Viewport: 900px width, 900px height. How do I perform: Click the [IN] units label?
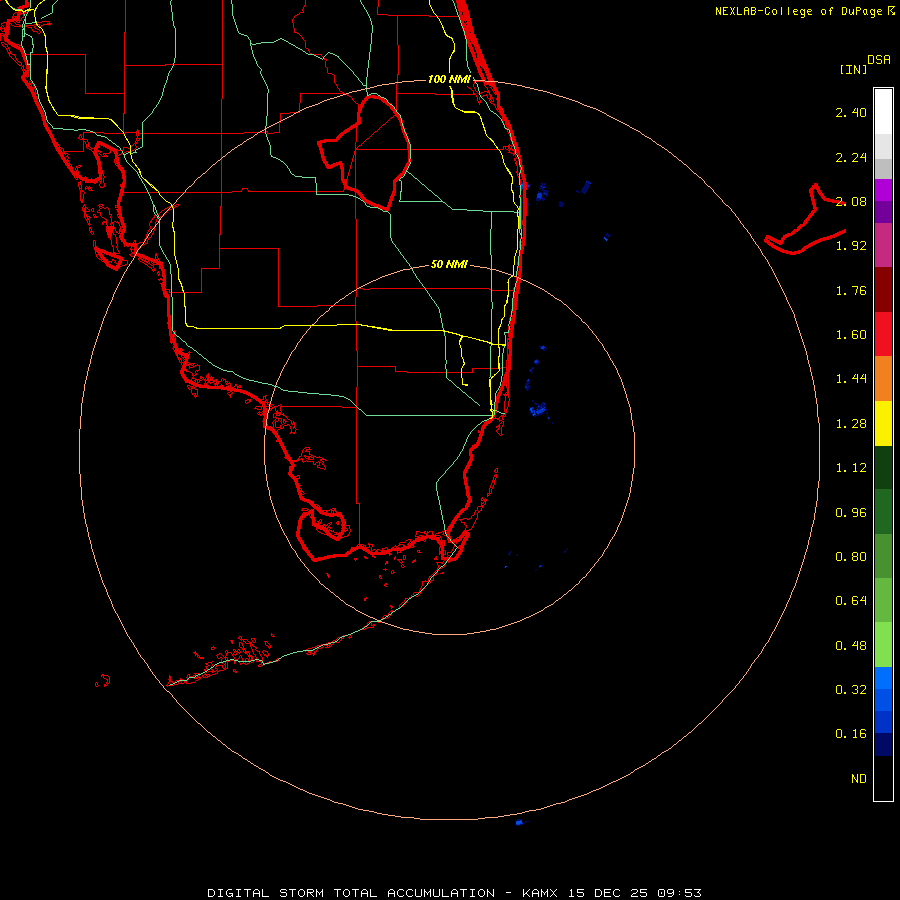(854, 69)
